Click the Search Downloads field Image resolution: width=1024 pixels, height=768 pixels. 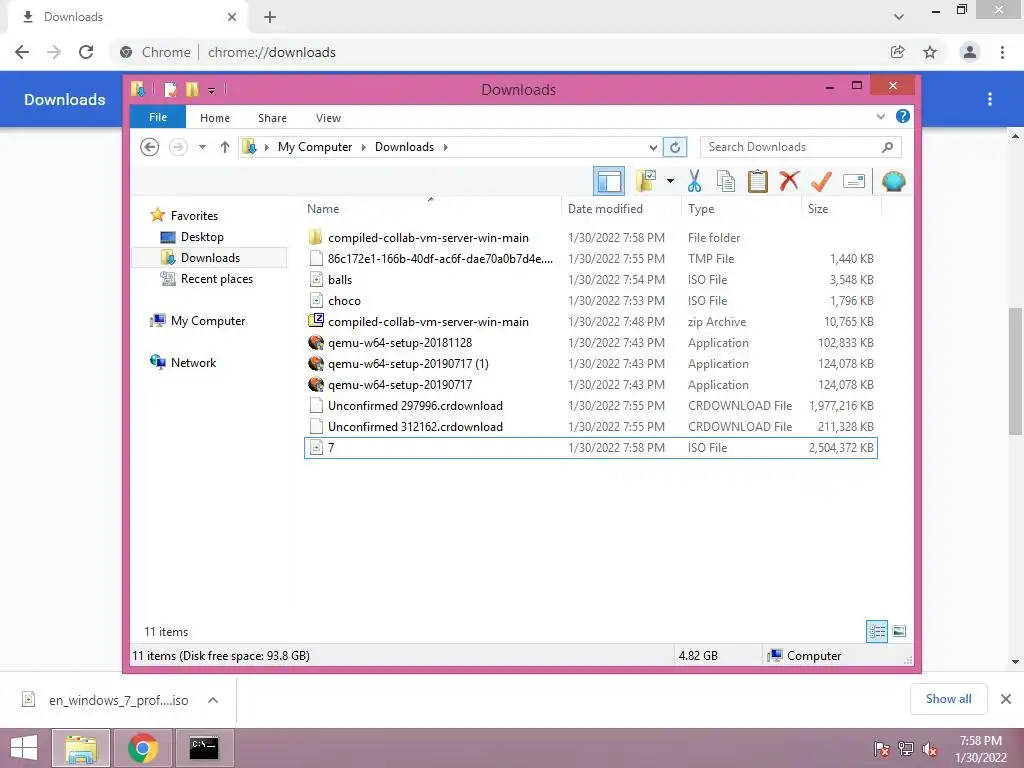[x=801, y=147]
